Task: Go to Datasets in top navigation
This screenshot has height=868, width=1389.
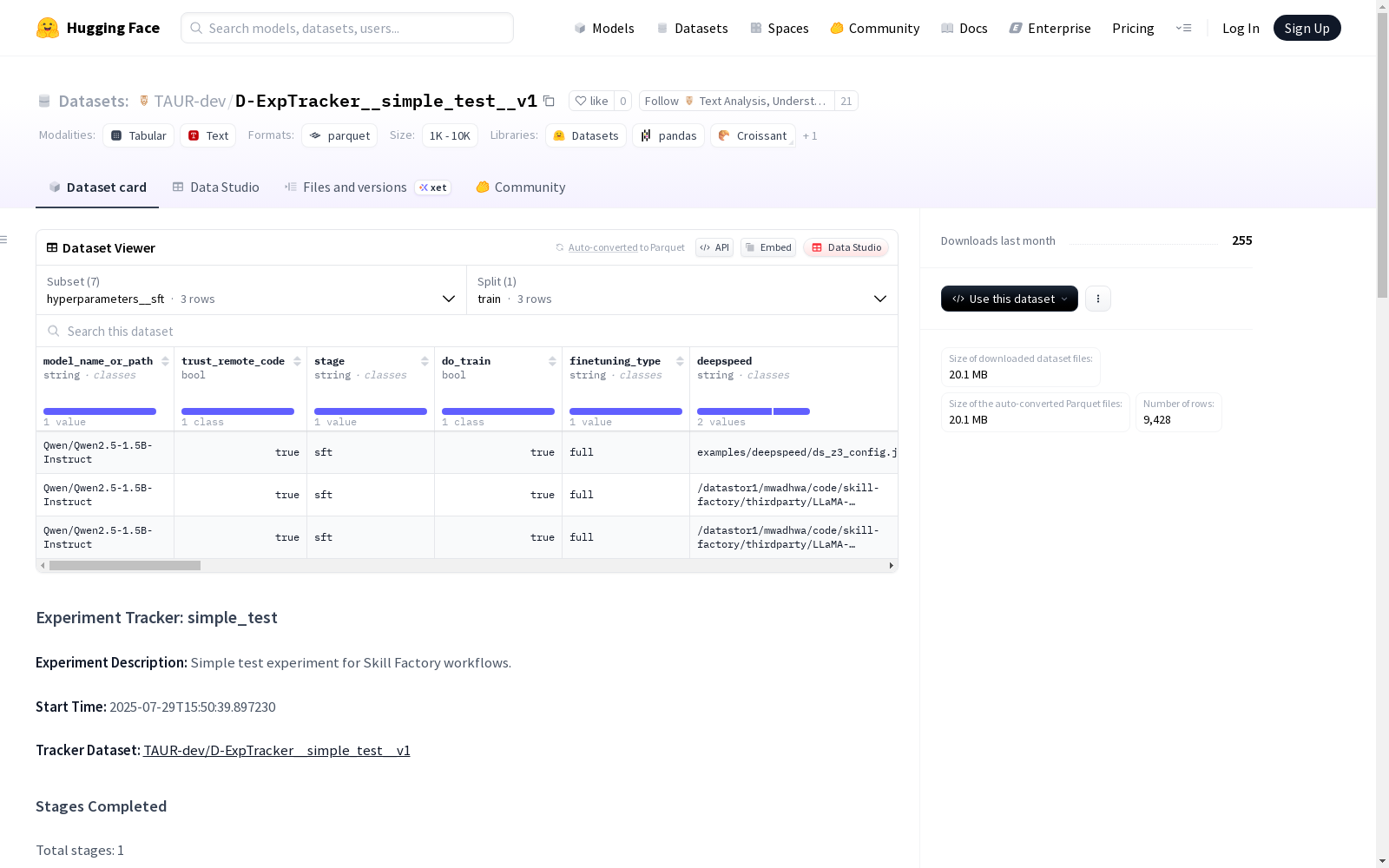Action: tap(692, 28)
